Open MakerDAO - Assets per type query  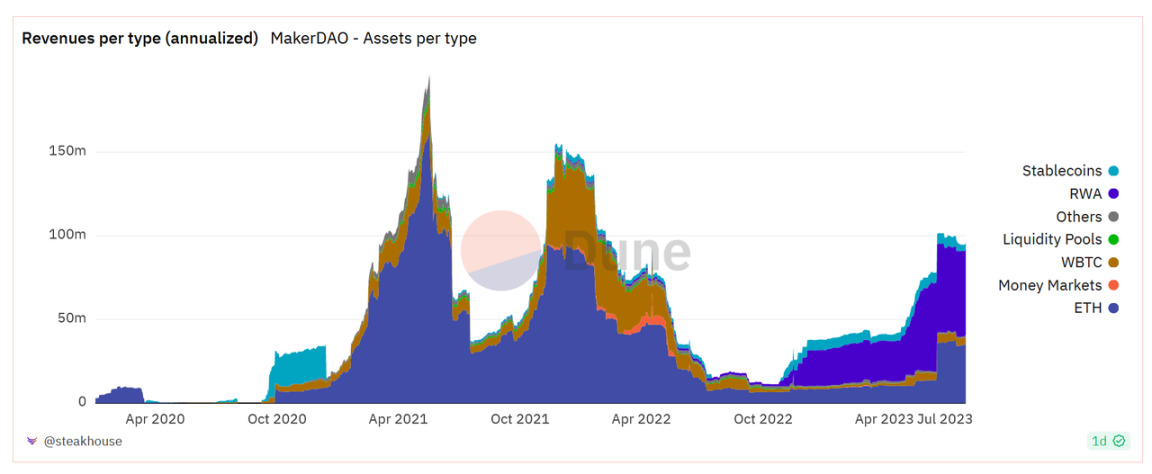click(373, 39)
